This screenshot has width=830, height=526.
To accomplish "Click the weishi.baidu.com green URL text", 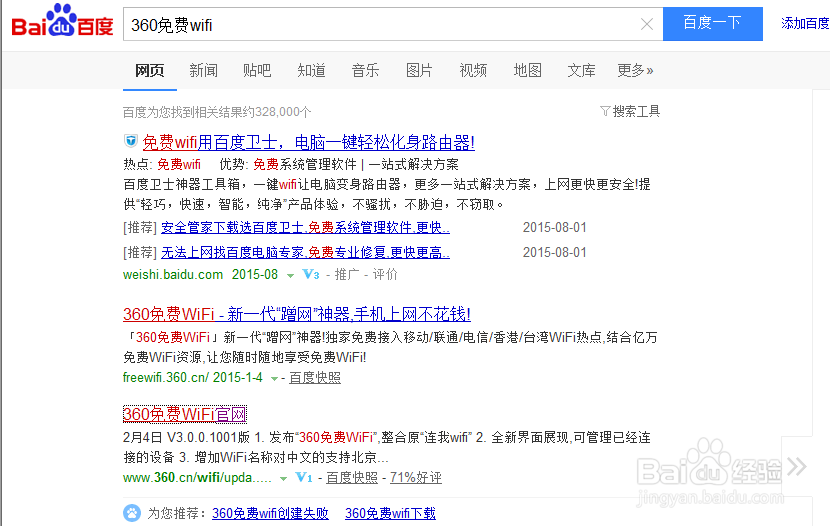I will [x=173, y=274].
